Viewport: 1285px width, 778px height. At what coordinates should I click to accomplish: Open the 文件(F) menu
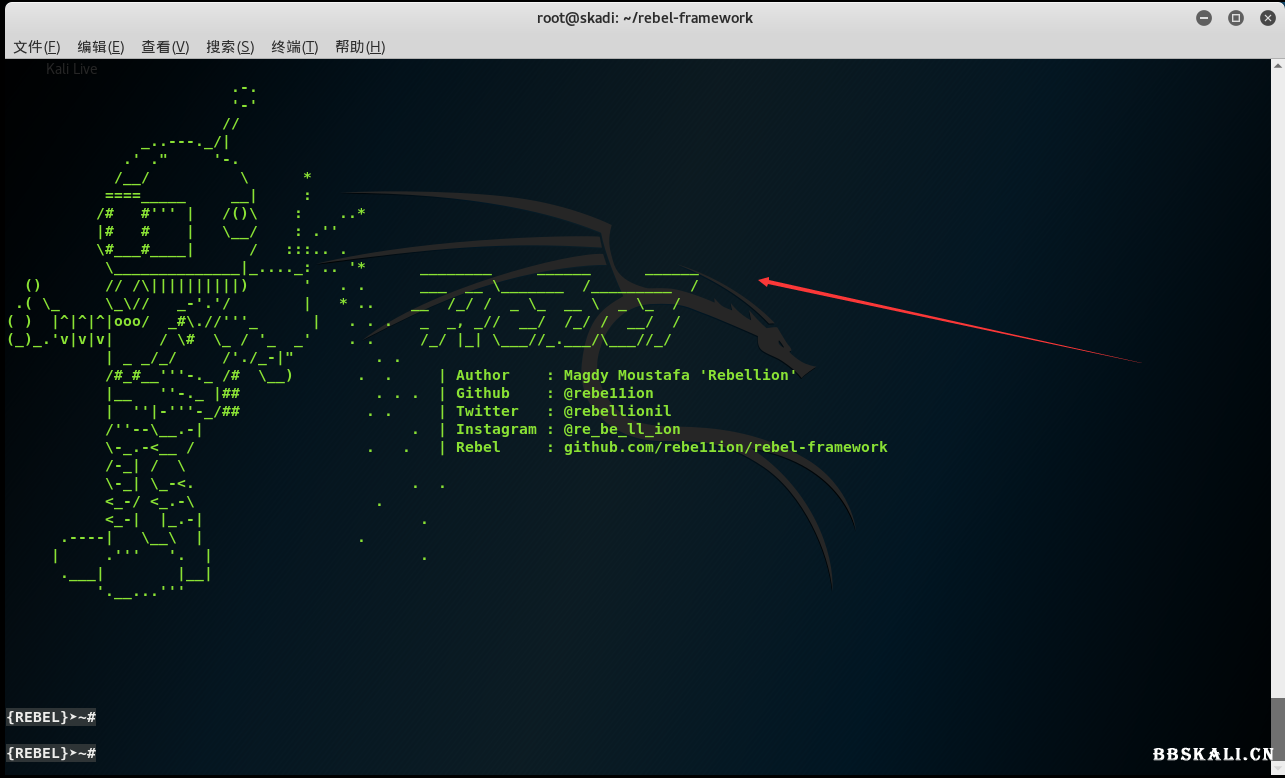point(37,47)
